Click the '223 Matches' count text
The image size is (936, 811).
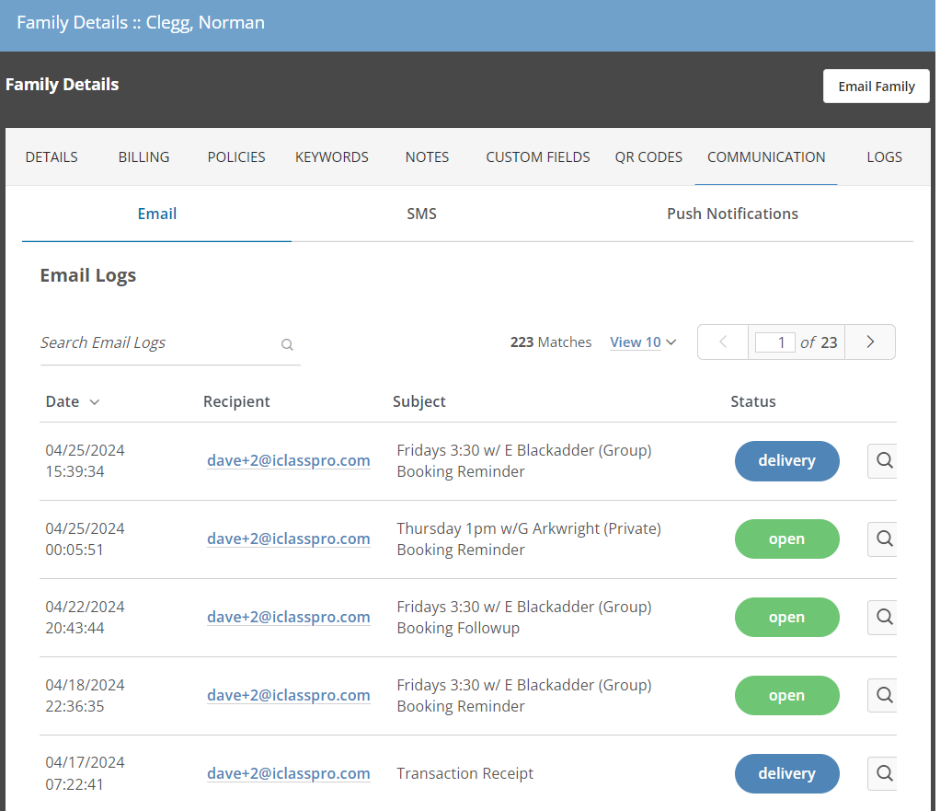coord(550,342)
